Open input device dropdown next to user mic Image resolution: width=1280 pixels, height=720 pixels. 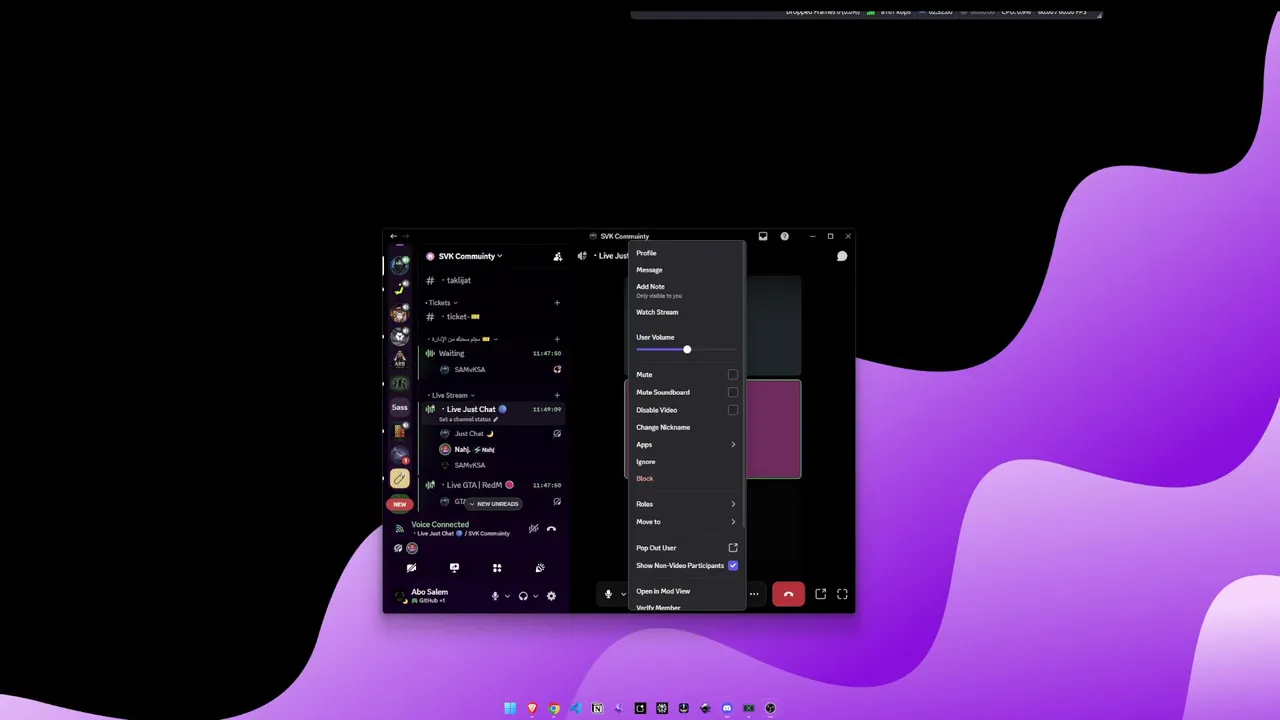point(507,596)
